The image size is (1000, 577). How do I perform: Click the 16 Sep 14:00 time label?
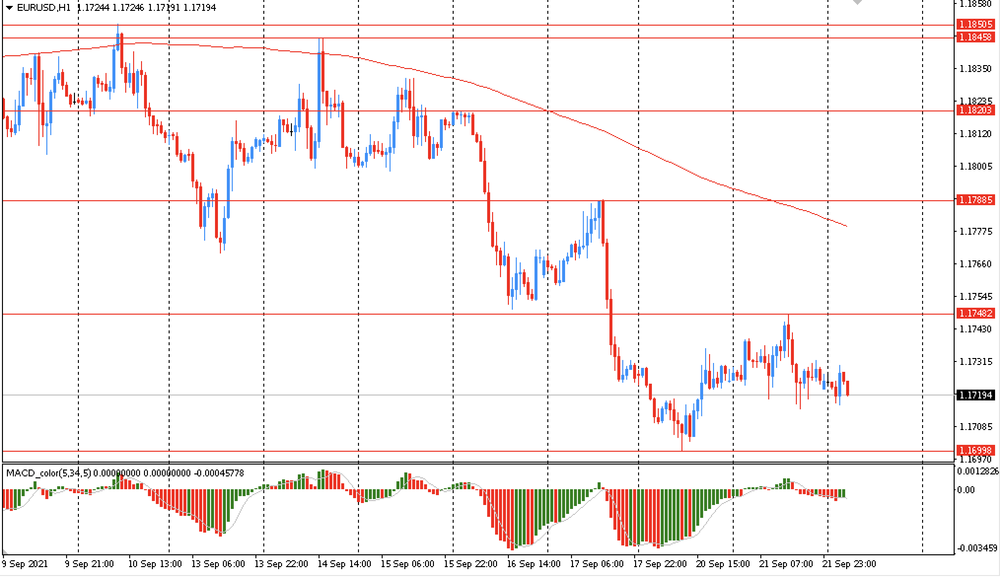coord(534,564)
